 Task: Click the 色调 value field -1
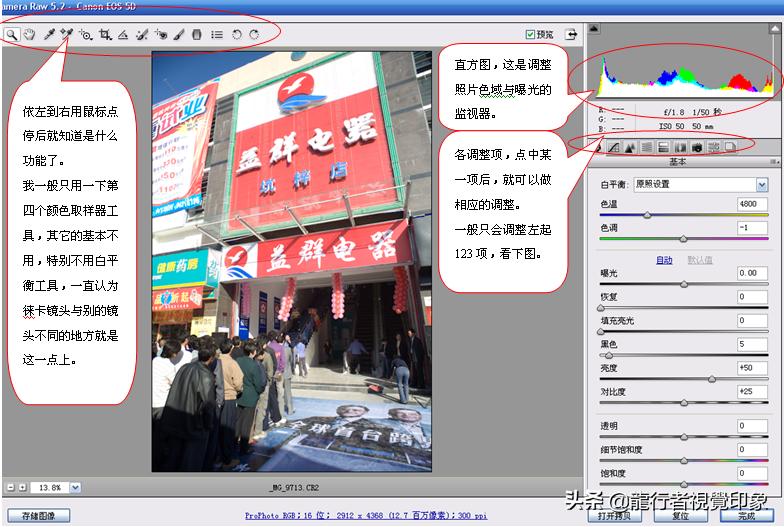pyautogui.click(x=752, y=228)
